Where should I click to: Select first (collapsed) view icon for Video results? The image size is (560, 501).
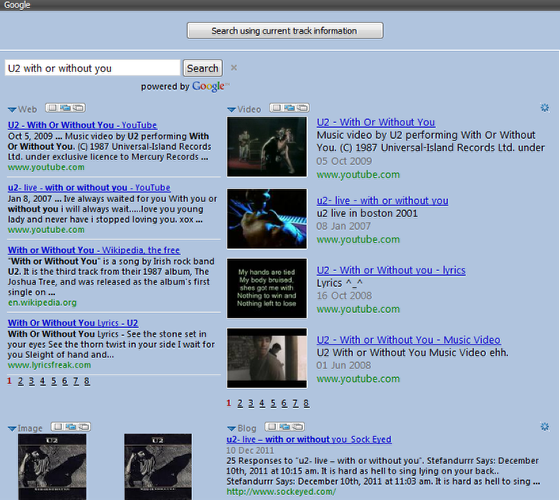(x=276, y=107)
